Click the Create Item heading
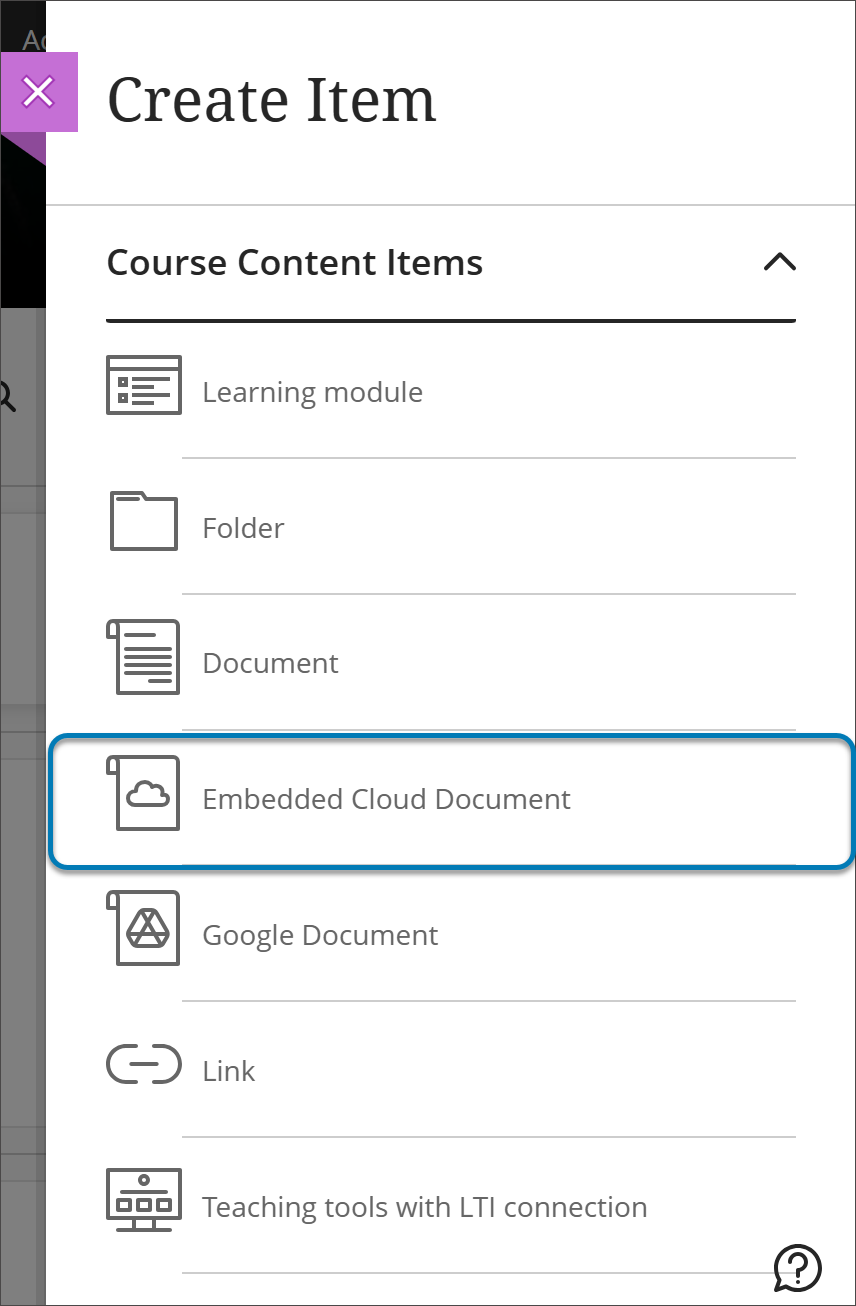This screenshot has width=856, height=1306. [271, 98]
